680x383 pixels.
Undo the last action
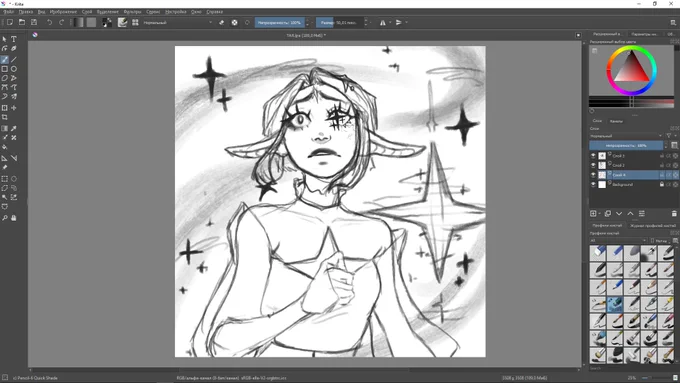point(49,23)
